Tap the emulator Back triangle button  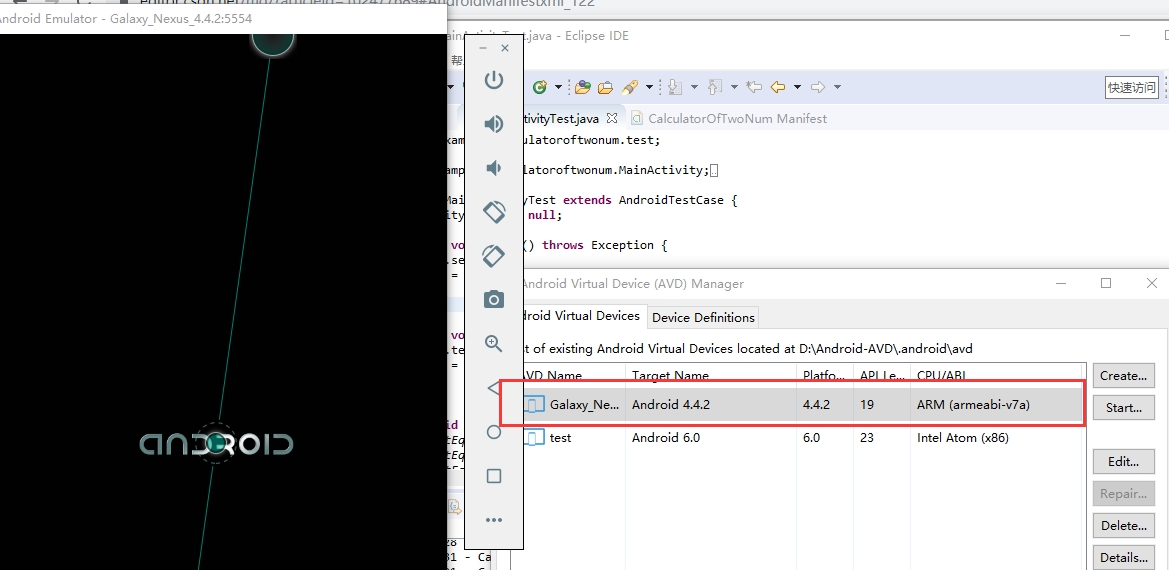pyautogui.click(x=494, y=387)
